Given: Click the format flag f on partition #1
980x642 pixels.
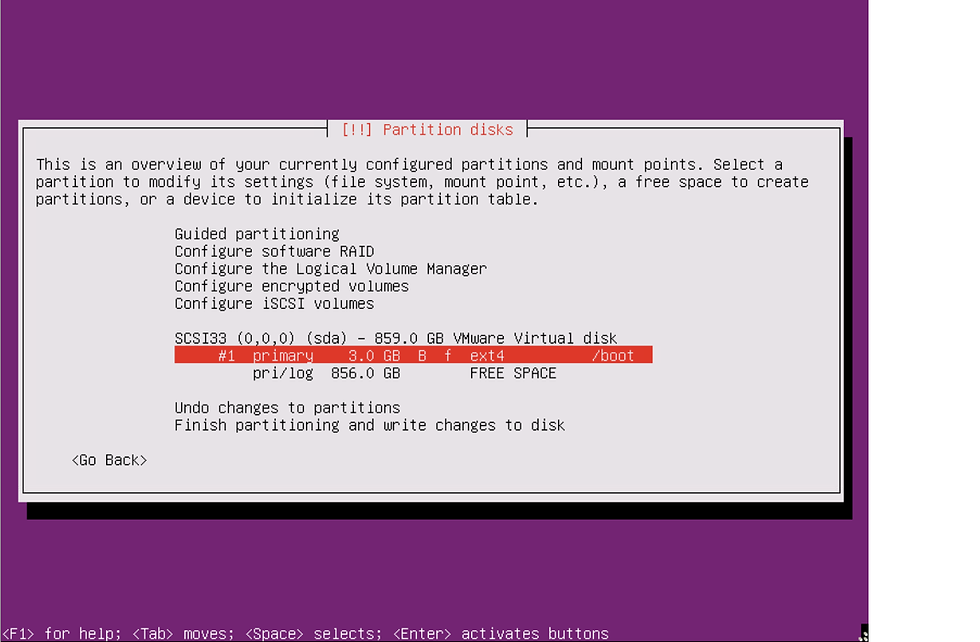Looking at the screenshot, I should (x=448, y=356).
